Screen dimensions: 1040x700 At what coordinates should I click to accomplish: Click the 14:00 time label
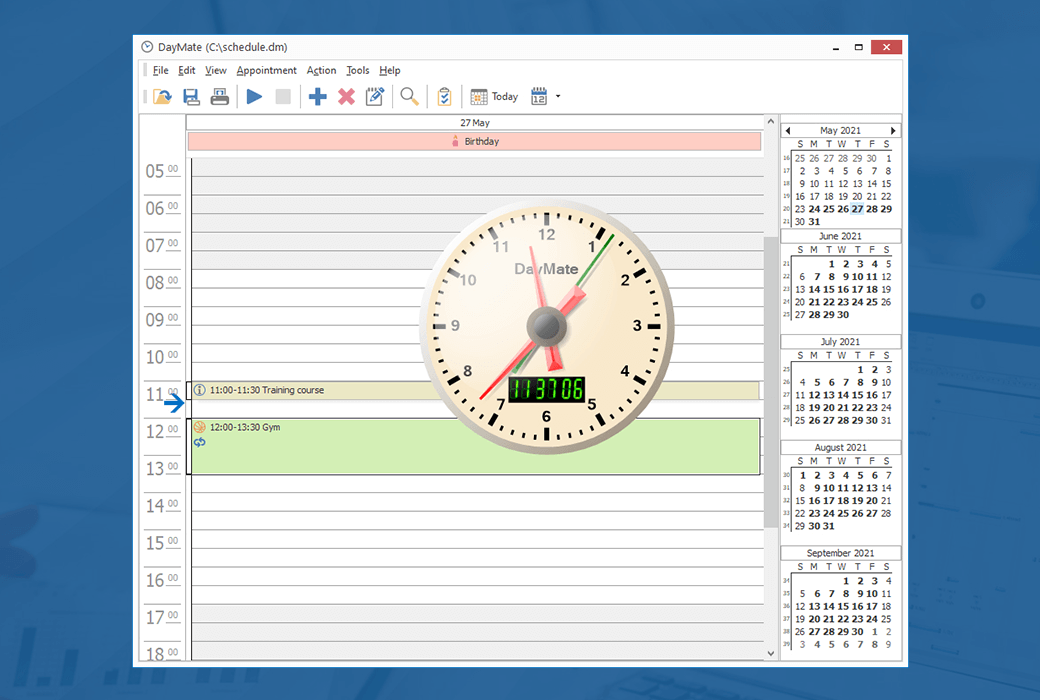[x=162, y=506]
